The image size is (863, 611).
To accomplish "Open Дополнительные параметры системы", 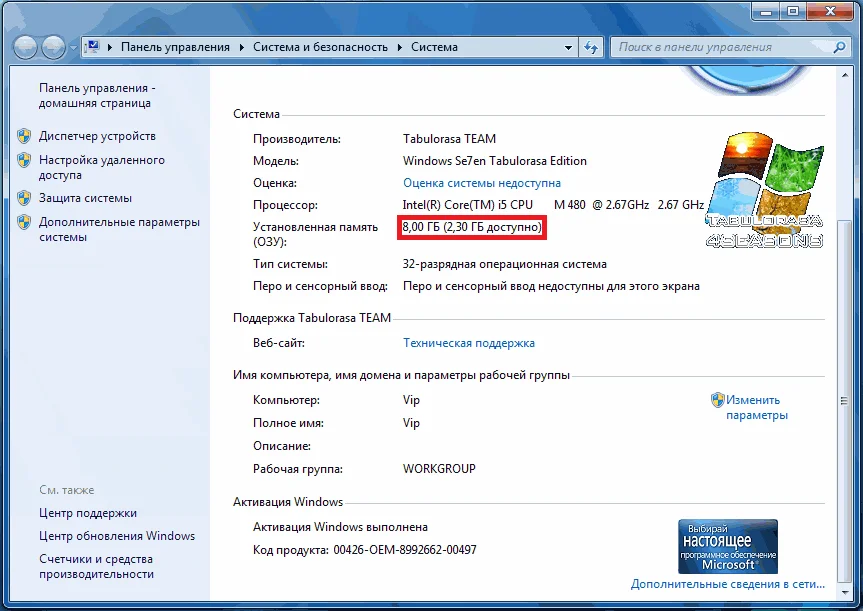I will pos(119,230).
